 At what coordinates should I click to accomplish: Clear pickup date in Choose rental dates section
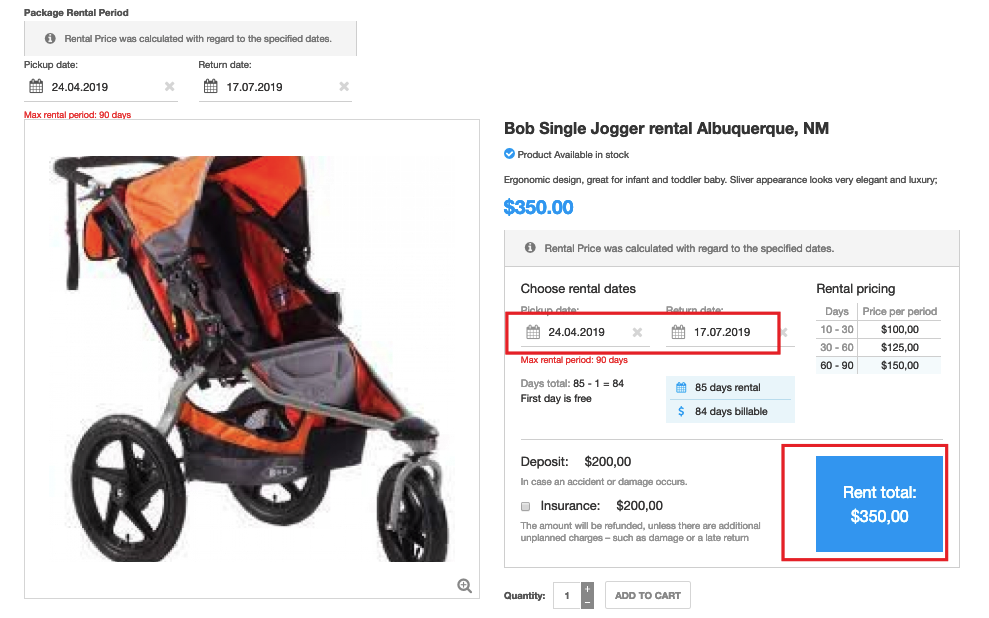coord(637,332)
